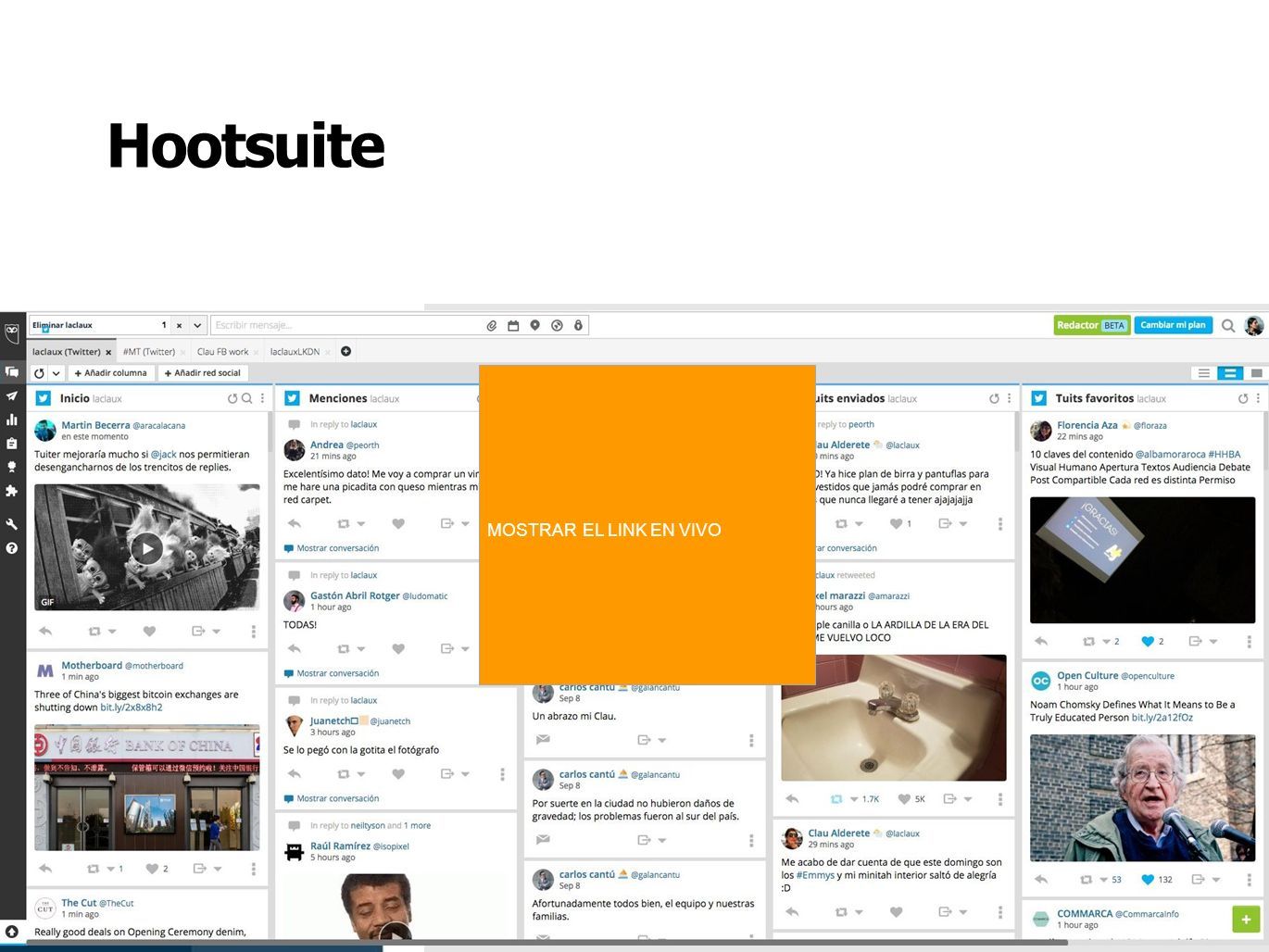Image resolution: width=1269 pixels, height=952 pixels.
Task: Select the laclaux (Twitter) tab
Action: tap(66, 352)
